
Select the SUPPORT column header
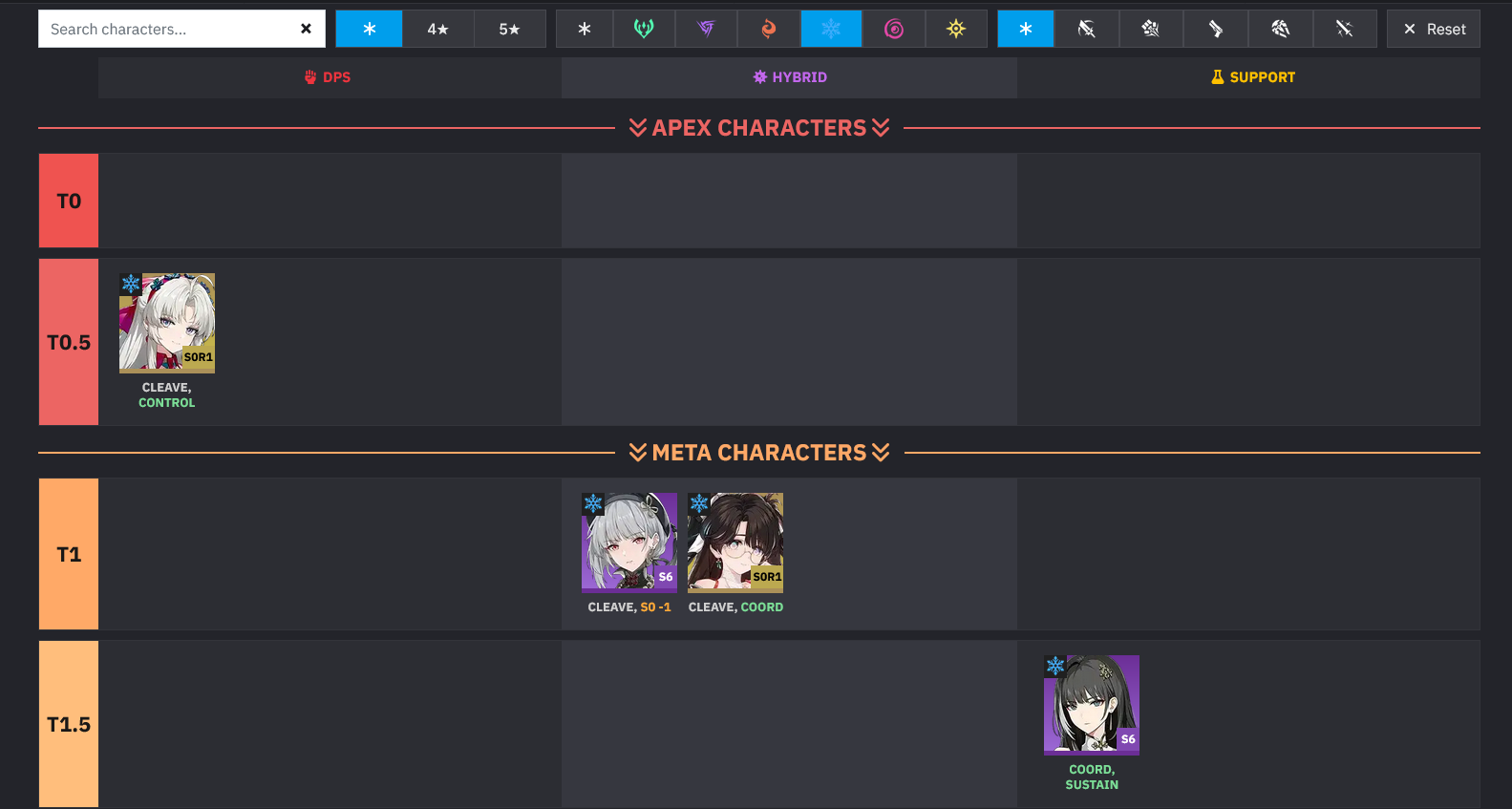[x=1248, y=77]
